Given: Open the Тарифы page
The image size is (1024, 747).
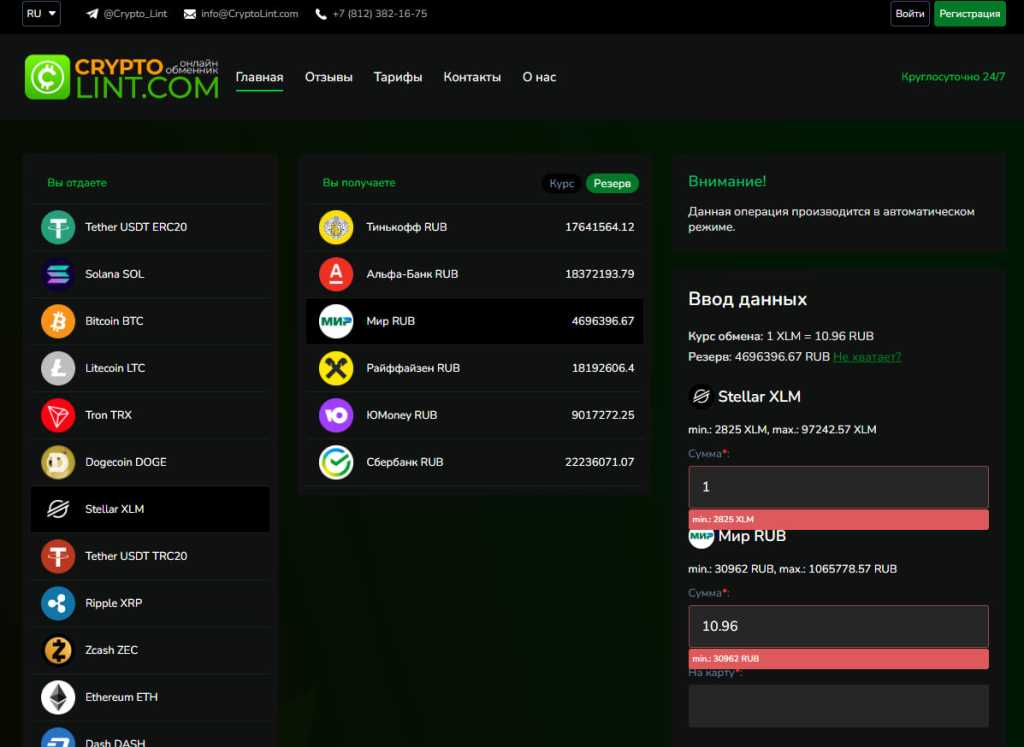Looking at the screenshot, I should tap(398, 77).
